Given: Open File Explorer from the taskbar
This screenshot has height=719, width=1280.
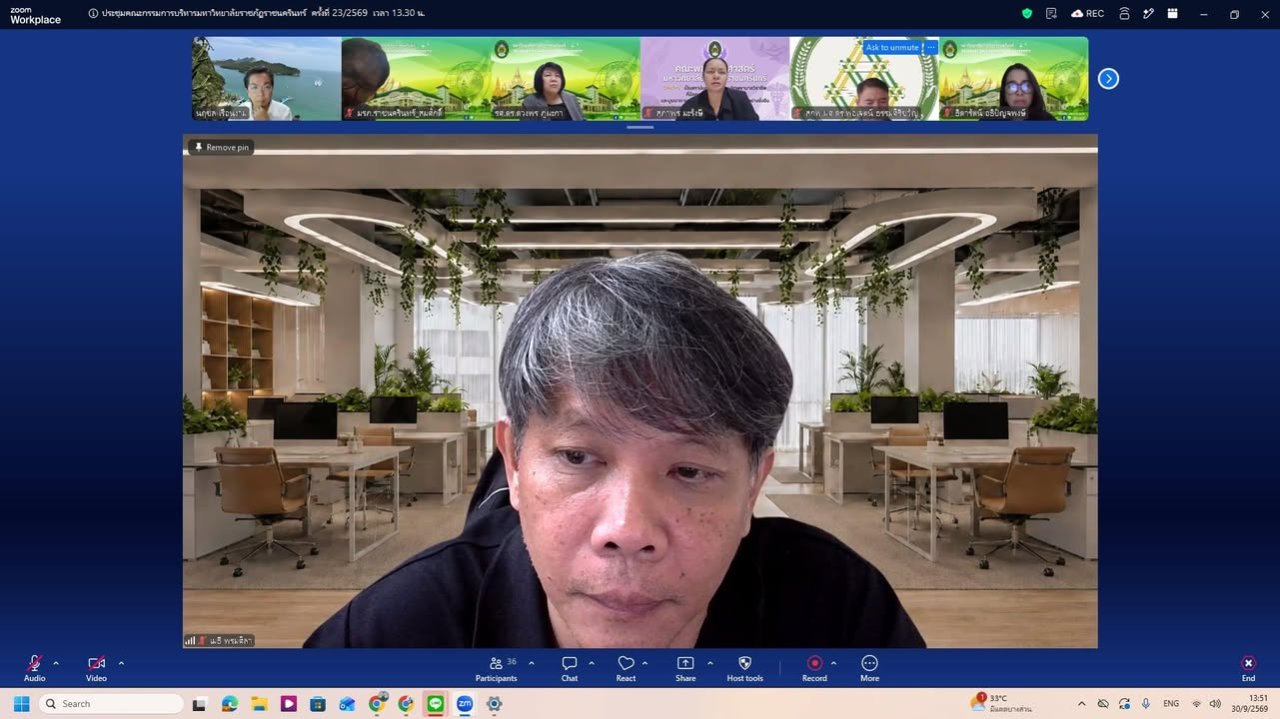Looking at the screenshot, I should (x=259, y=704).
